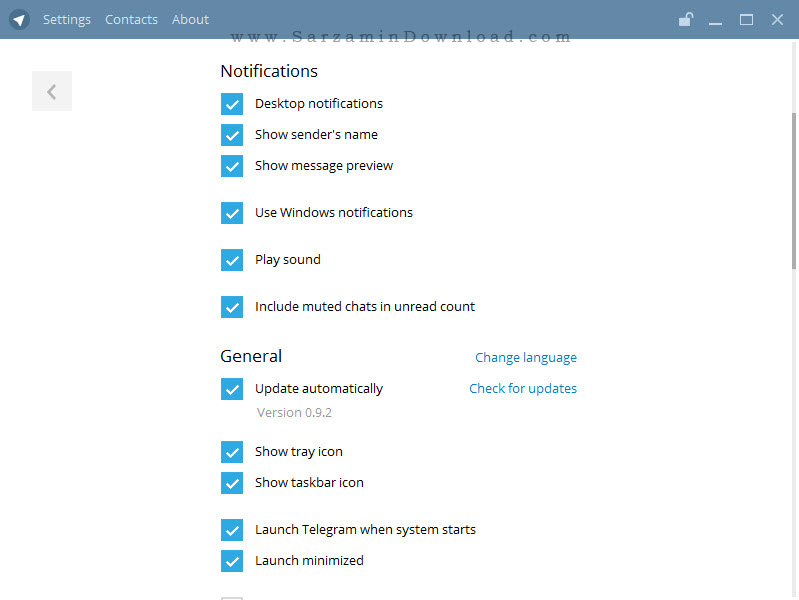The image size is (799, 600).
Task: Toggle Show tray icon checkbox
Action: point(232,452)
